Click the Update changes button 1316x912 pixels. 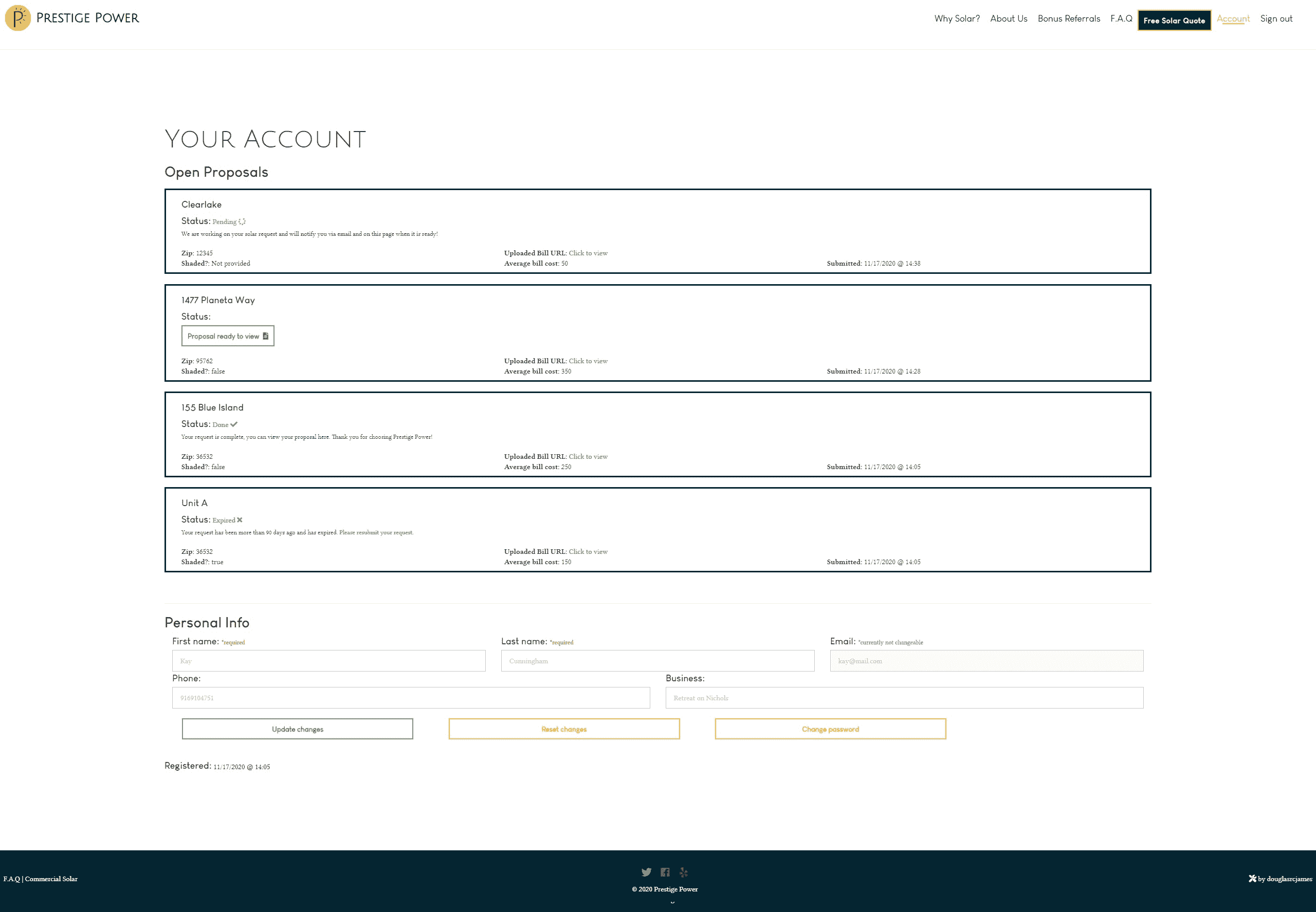[x=297, y=729]
